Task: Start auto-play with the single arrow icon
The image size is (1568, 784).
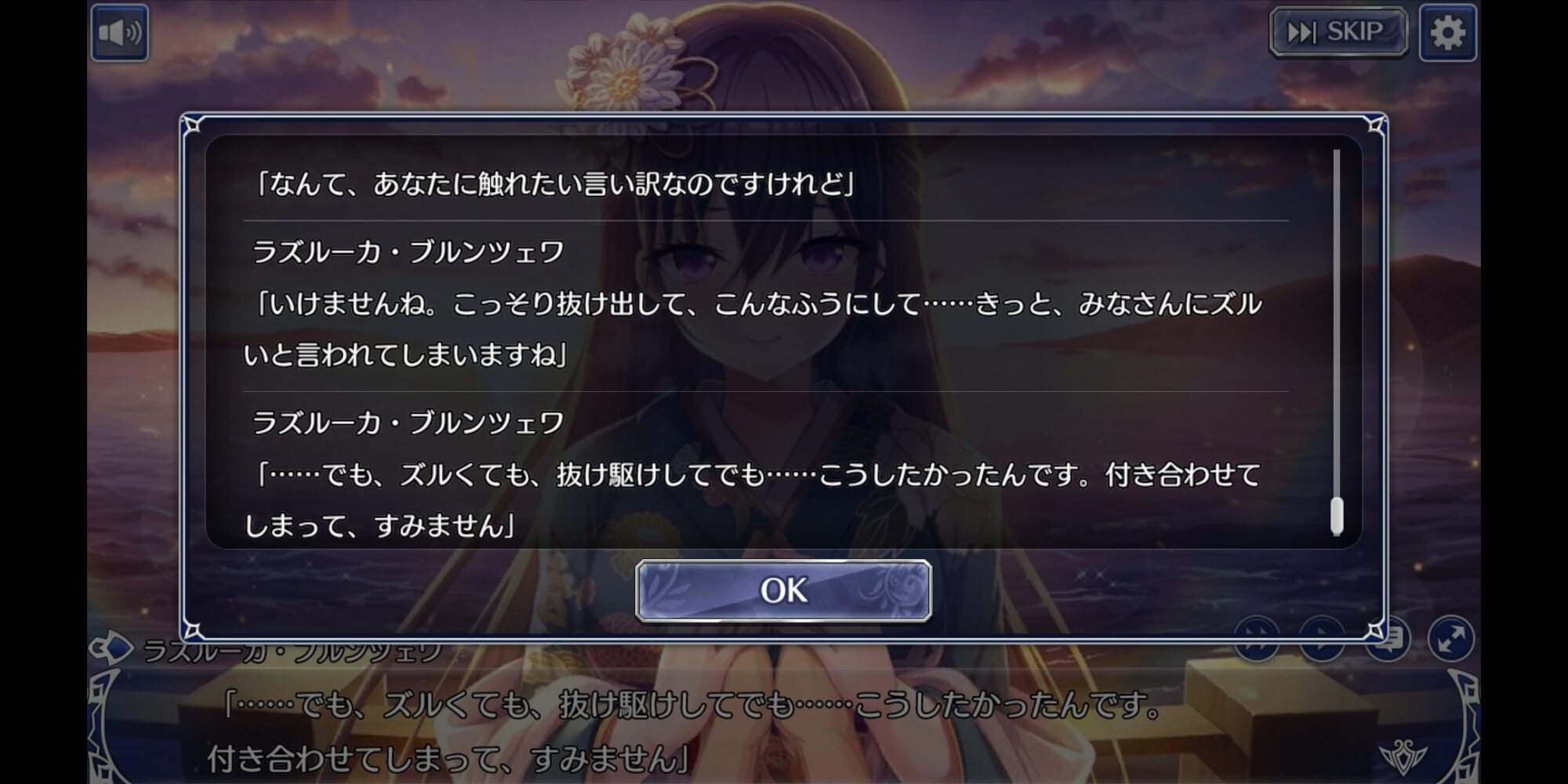Action: (1322, 639)
